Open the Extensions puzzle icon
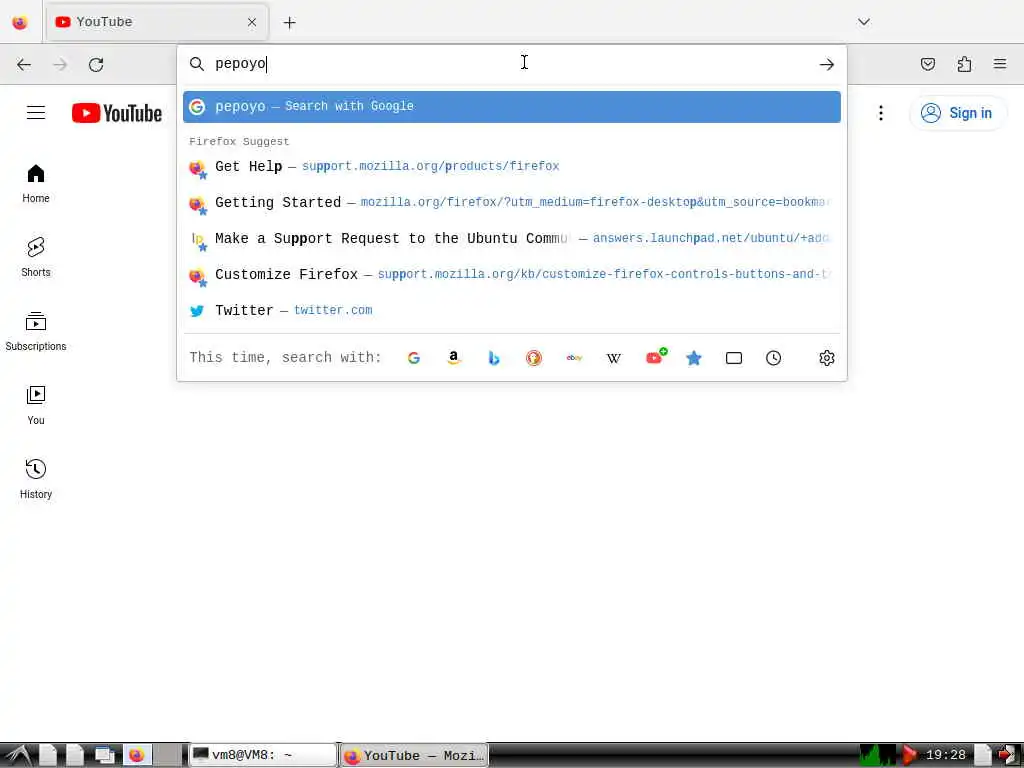Viewport: 1024px width, 768px height. tap(964, 64)
